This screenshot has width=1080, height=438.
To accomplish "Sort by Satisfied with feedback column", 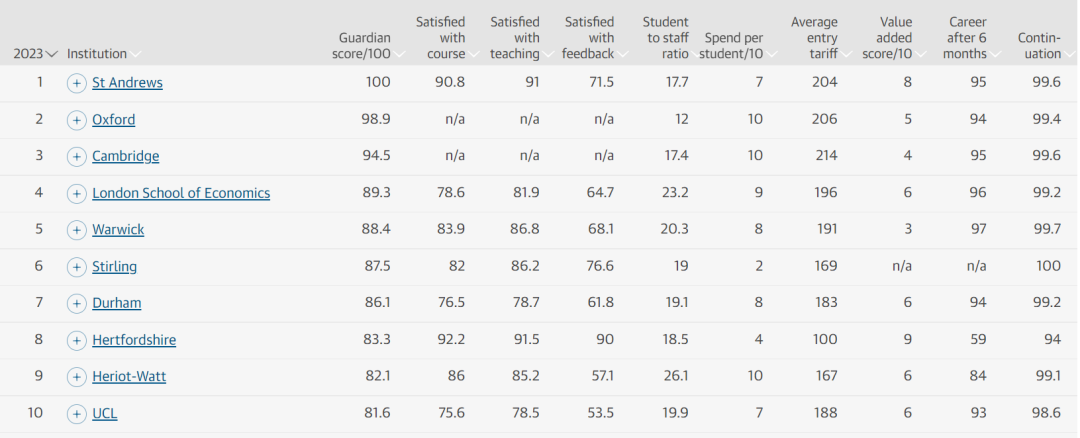I will tap(589, 38).
